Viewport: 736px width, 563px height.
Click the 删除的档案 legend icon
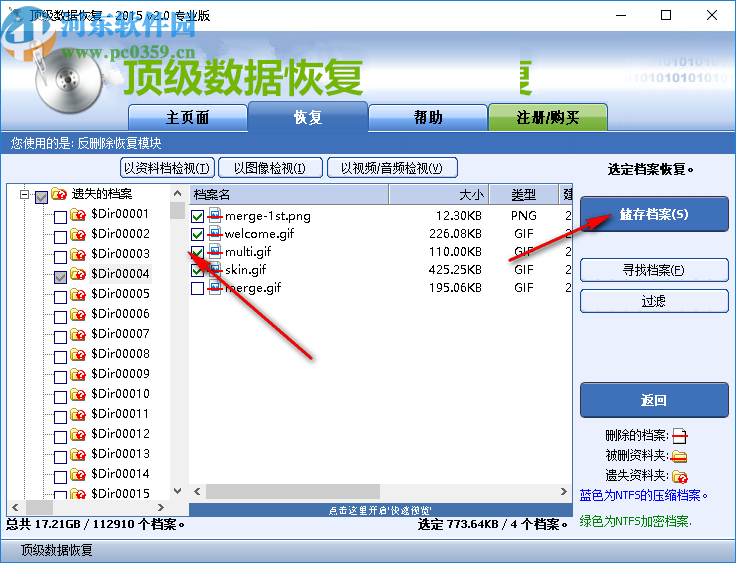tap(680, 436)
